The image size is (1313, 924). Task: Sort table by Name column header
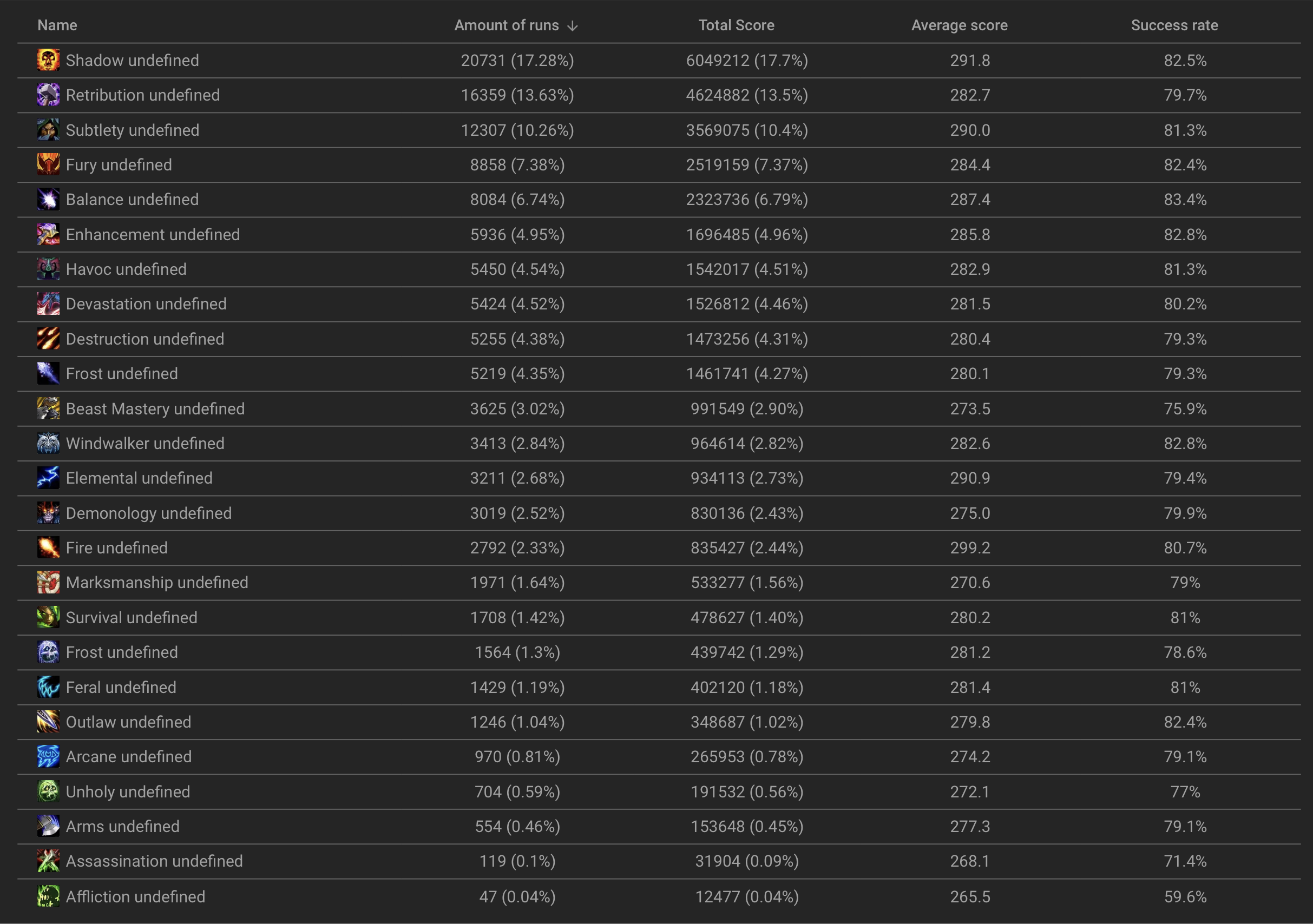(x=57, y=25)
